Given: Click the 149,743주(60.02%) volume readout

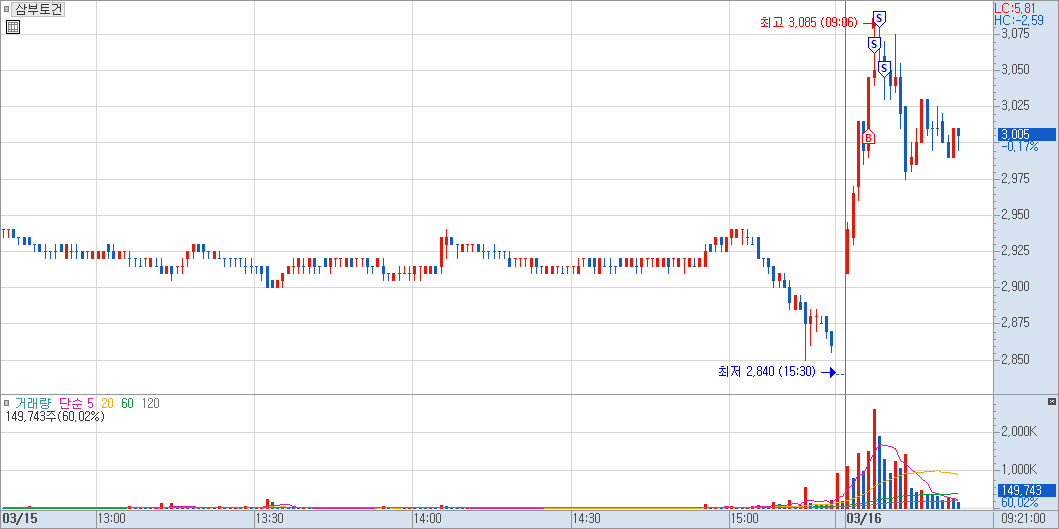Looking at the screenshot, I should click(x=55, y=417).
